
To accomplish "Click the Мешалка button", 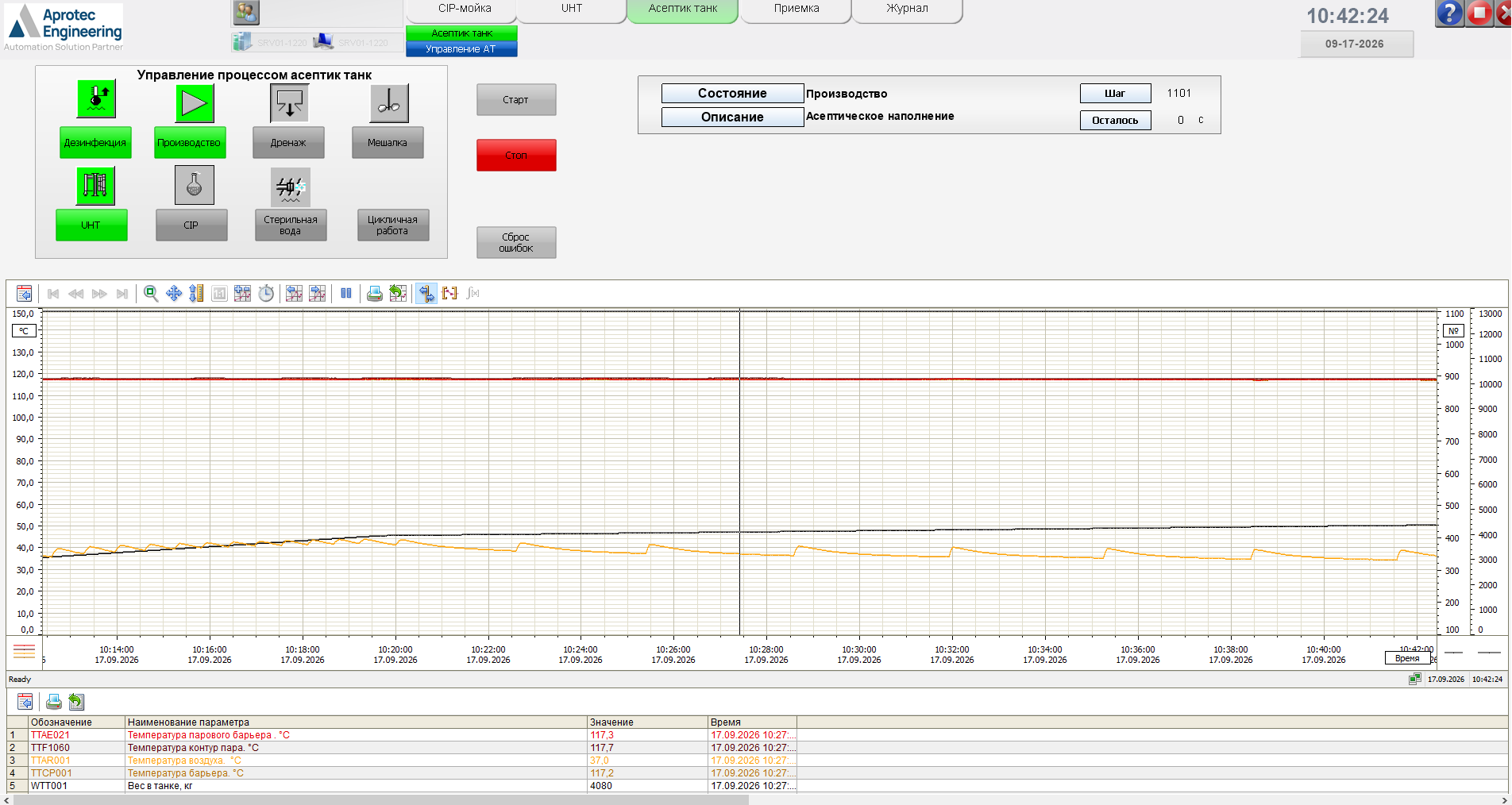I will coord(388,143).
